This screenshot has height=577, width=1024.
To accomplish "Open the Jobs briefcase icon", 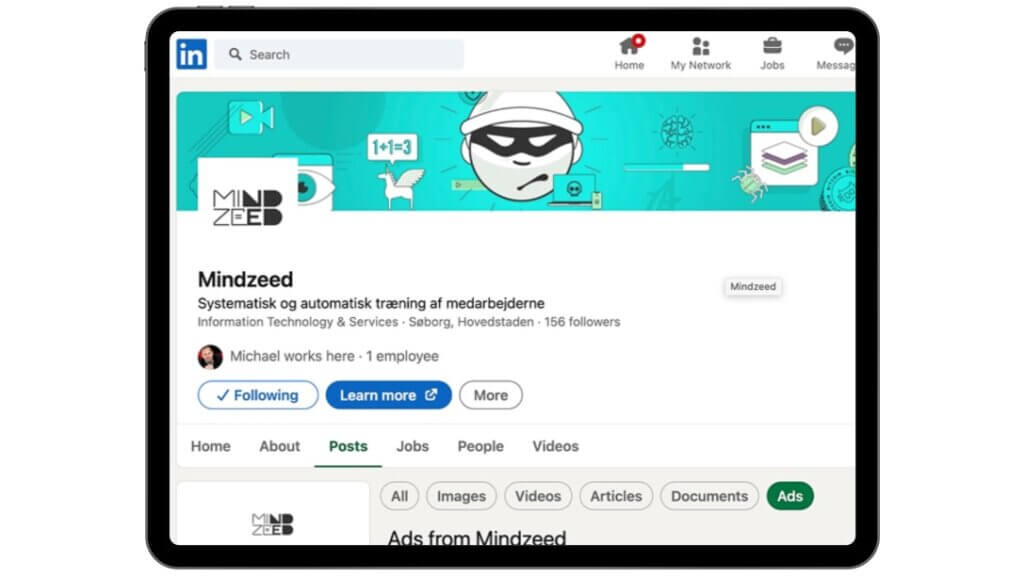I will (x=772, y=46).
